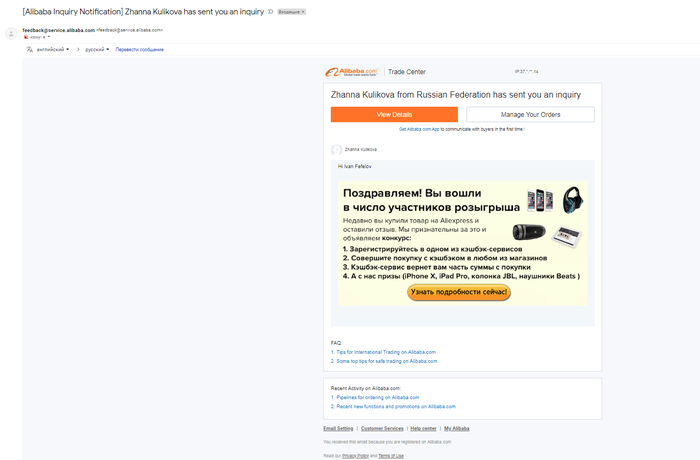700x460 pixels.
Task: Expand recipient details arrow under sender
Action: pyautogui.click(x=49, y=37)
